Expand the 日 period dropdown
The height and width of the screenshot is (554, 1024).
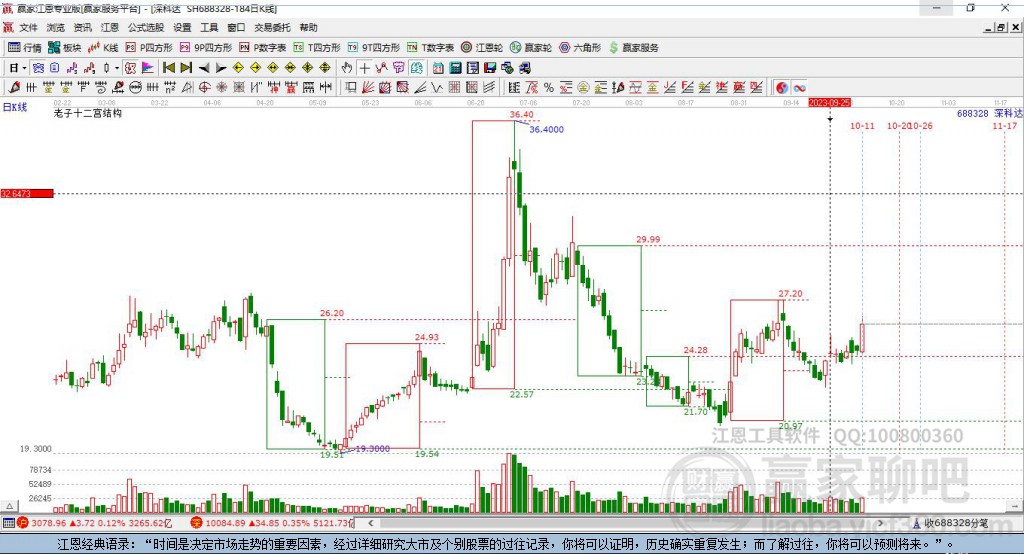point(24,68)
